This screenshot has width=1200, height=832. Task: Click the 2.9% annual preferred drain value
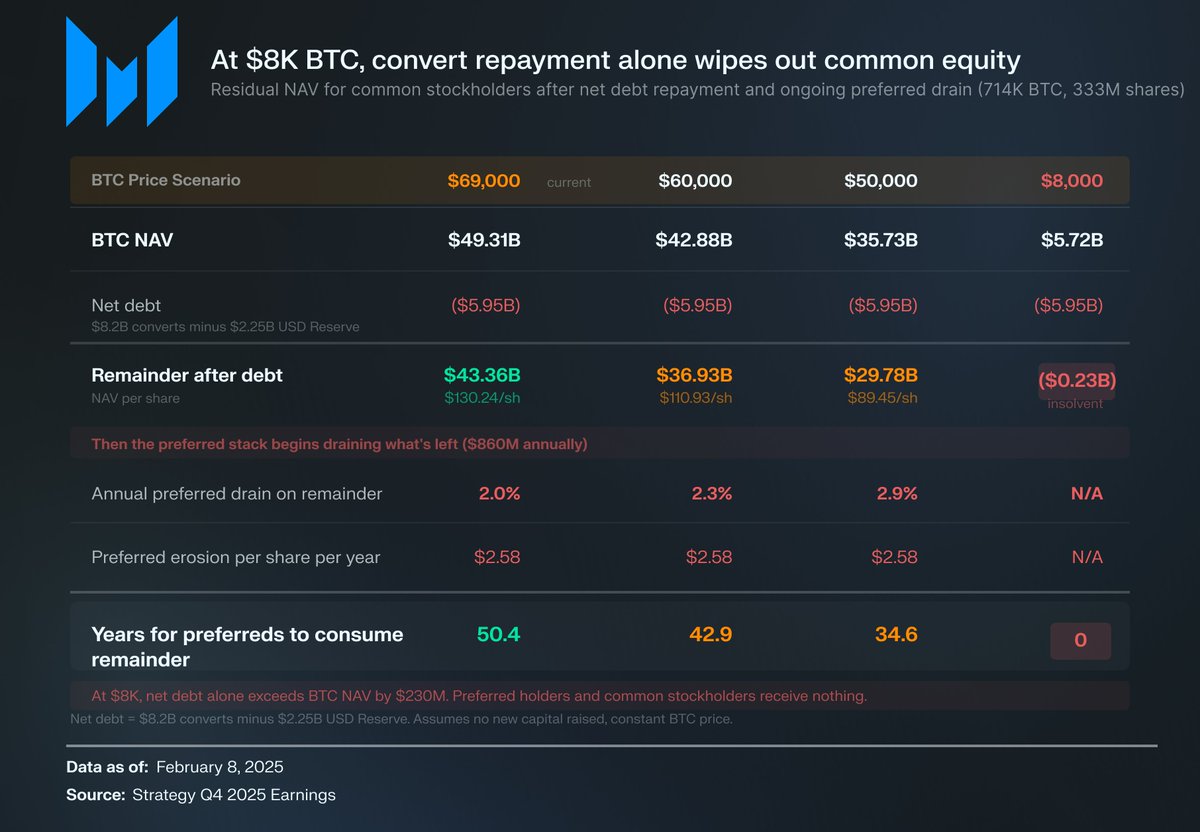pyautogui.click(x=895, y=493)
